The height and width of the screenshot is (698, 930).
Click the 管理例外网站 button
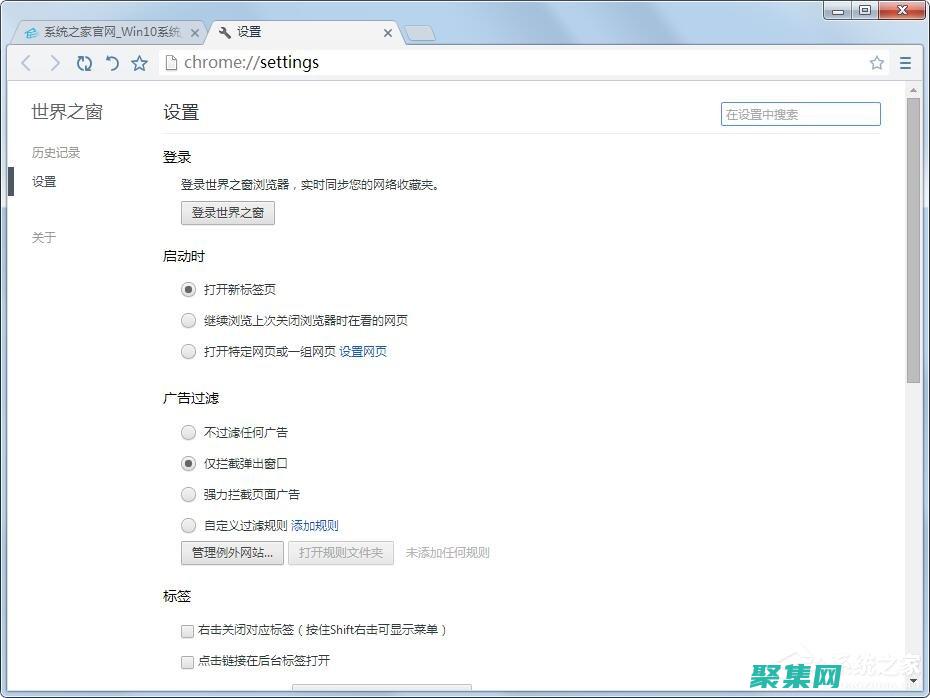pos(231,552)
